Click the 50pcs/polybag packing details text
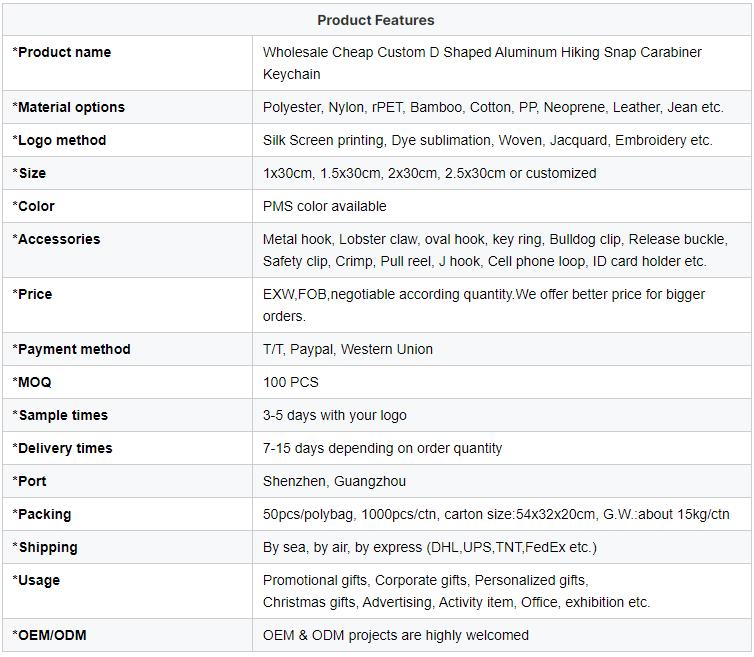754x657 pixels. [496, 514]
